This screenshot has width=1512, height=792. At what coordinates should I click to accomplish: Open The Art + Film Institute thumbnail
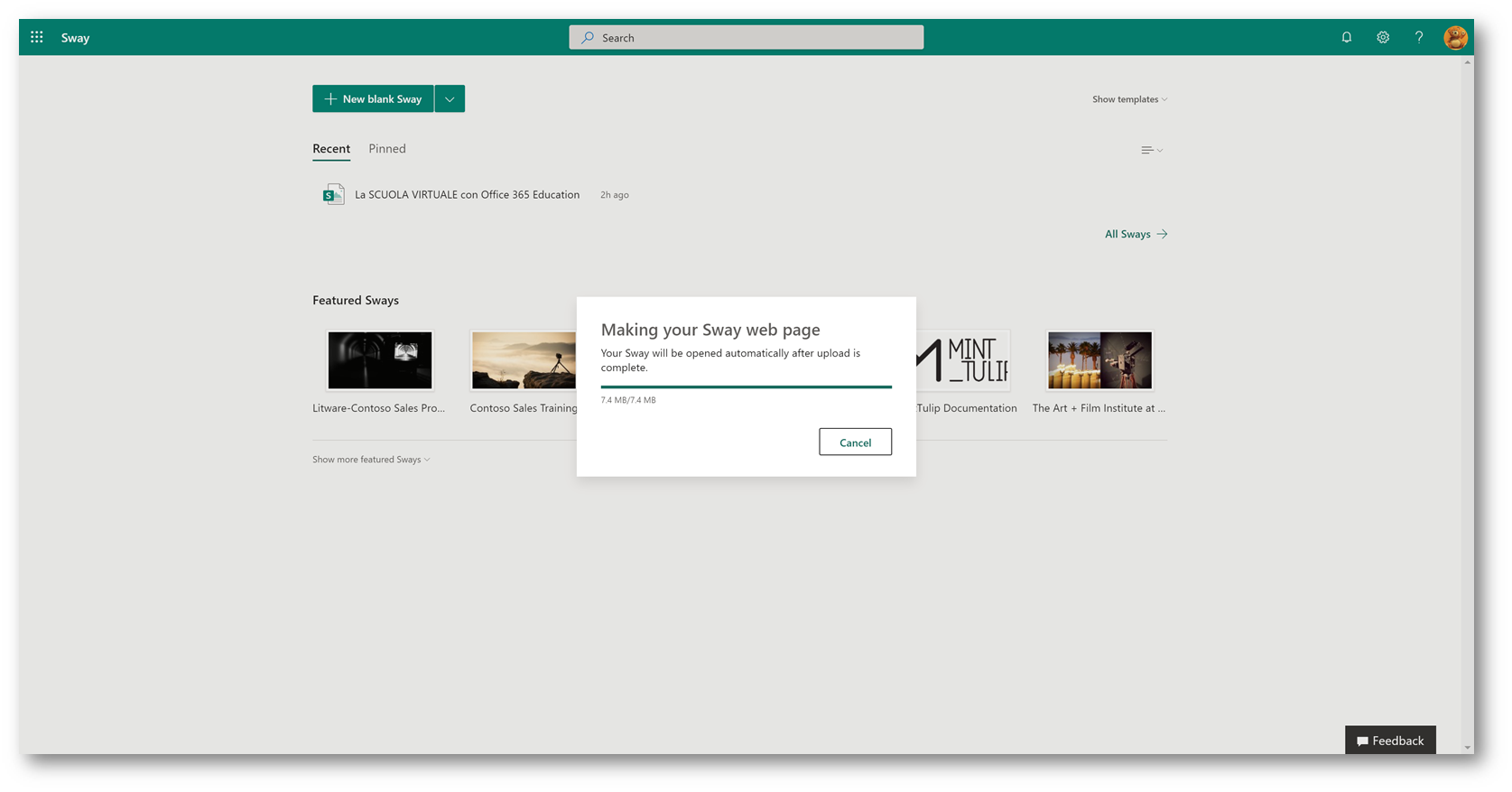(1099, 360)
